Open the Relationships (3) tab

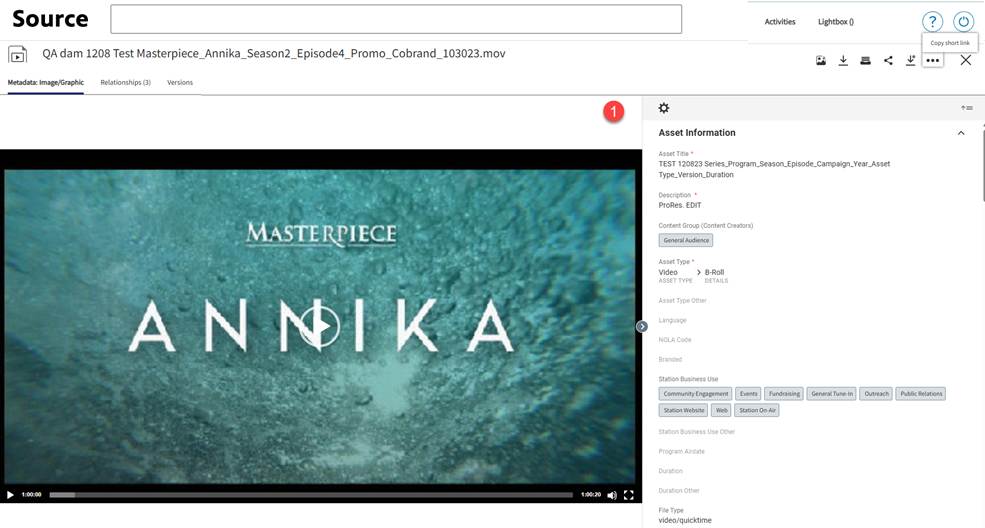pyautogui.click(x=126, y=82)
